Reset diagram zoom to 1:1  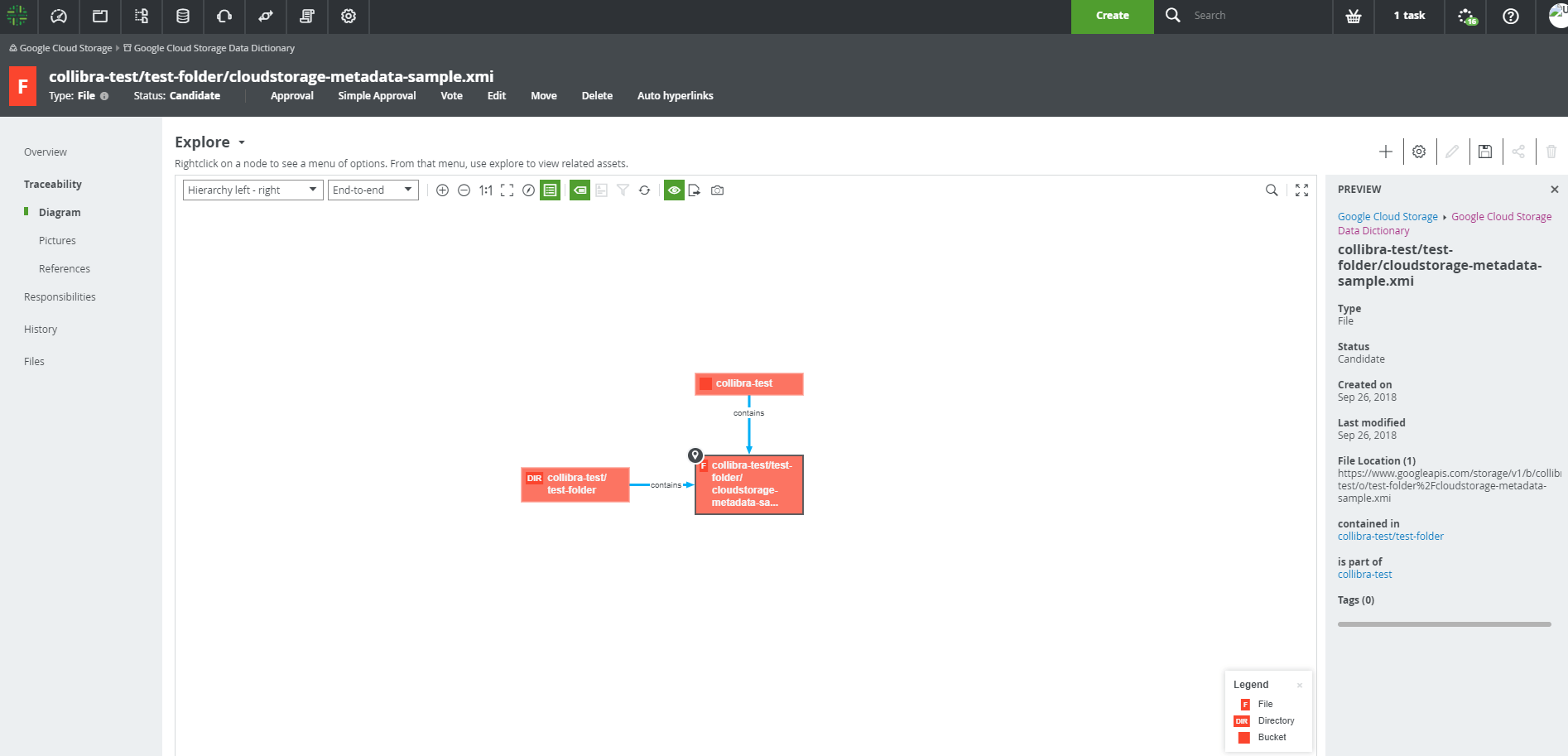tap(486, 190)
